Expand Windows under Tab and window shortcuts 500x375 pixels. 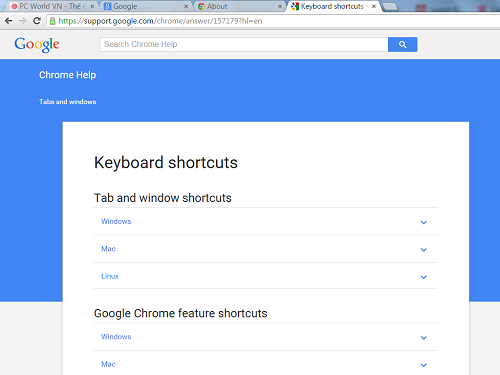[x=265, y=222]
